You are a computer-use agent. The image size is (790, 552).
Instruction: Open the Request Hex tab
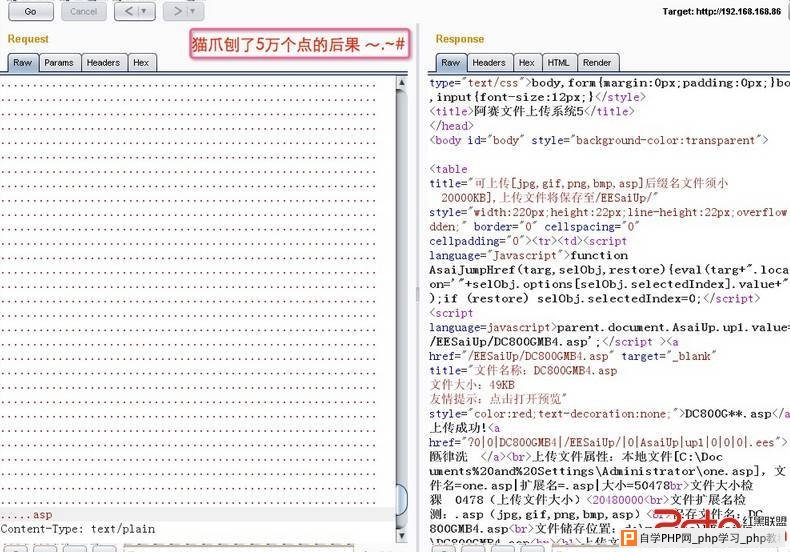[x=142, y=63]
